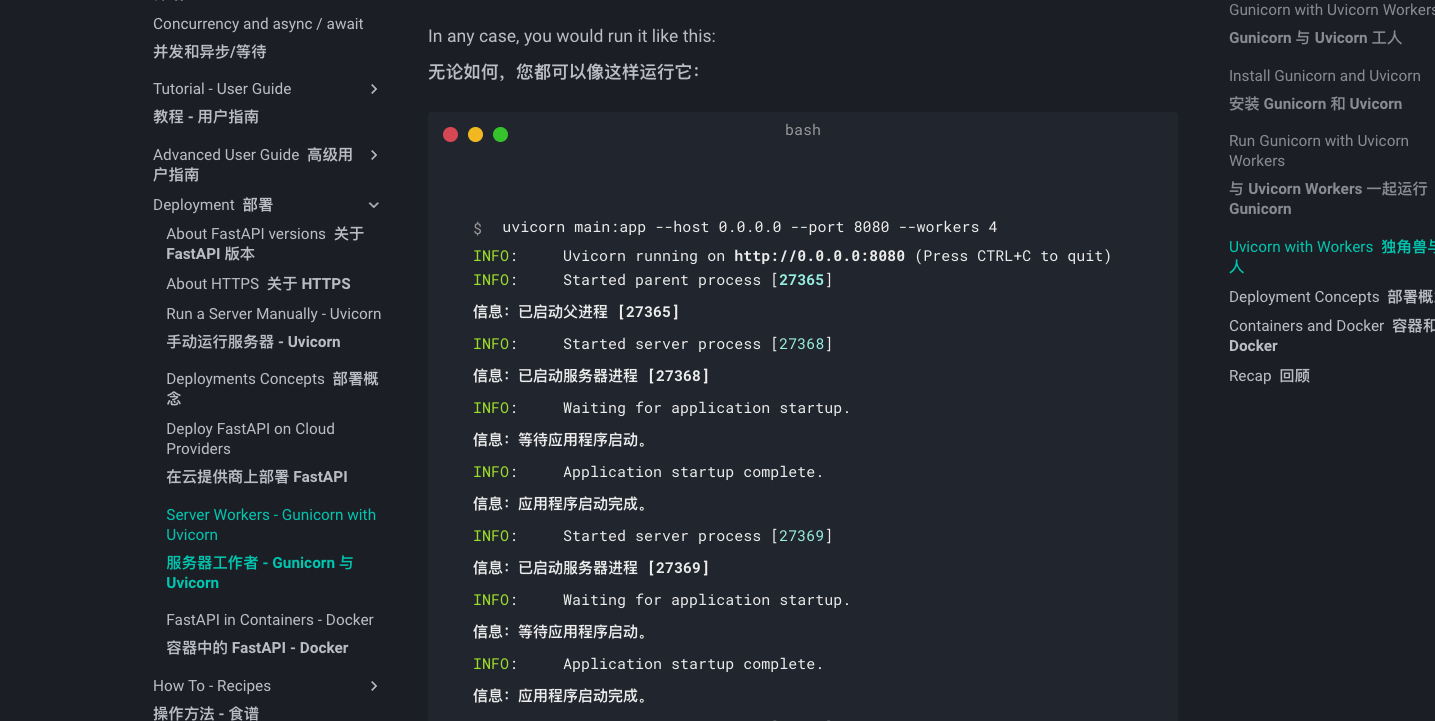Click the red terminal window dot
1435x721 pixels.
(x=450, y=134)
